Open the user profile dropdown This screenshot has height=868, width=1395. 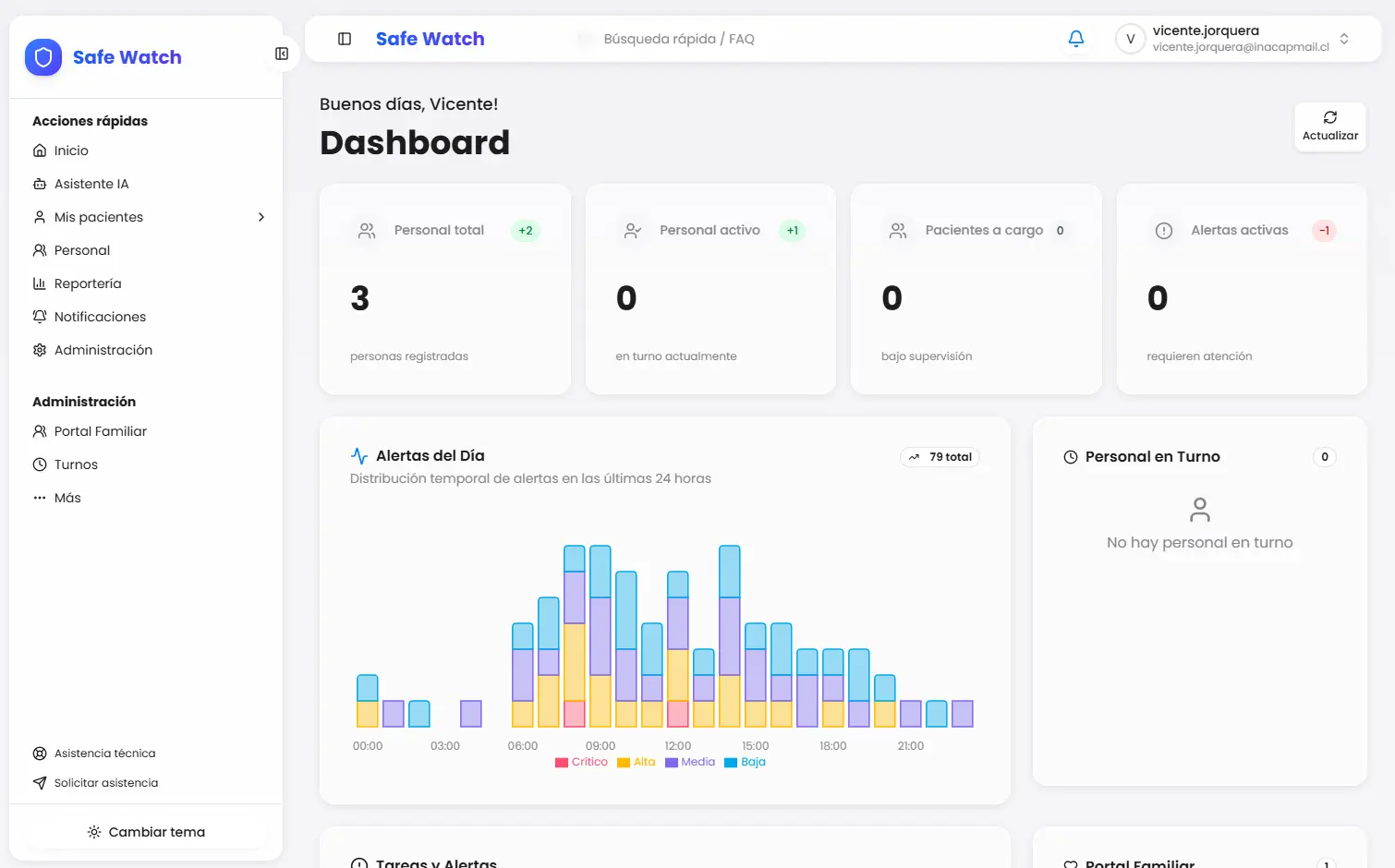click(x=1344, y=38)
